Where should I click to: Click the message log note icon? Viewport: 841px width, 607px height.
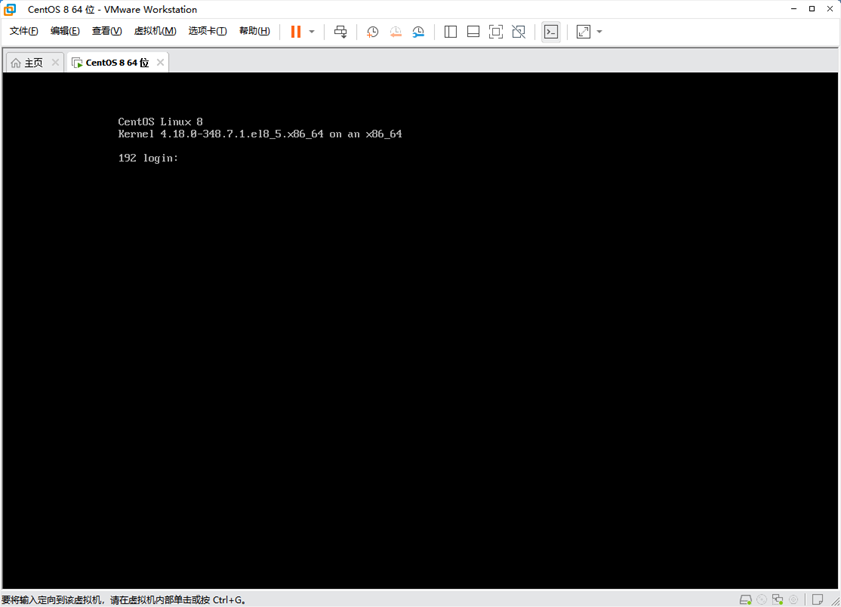(817, 599)
